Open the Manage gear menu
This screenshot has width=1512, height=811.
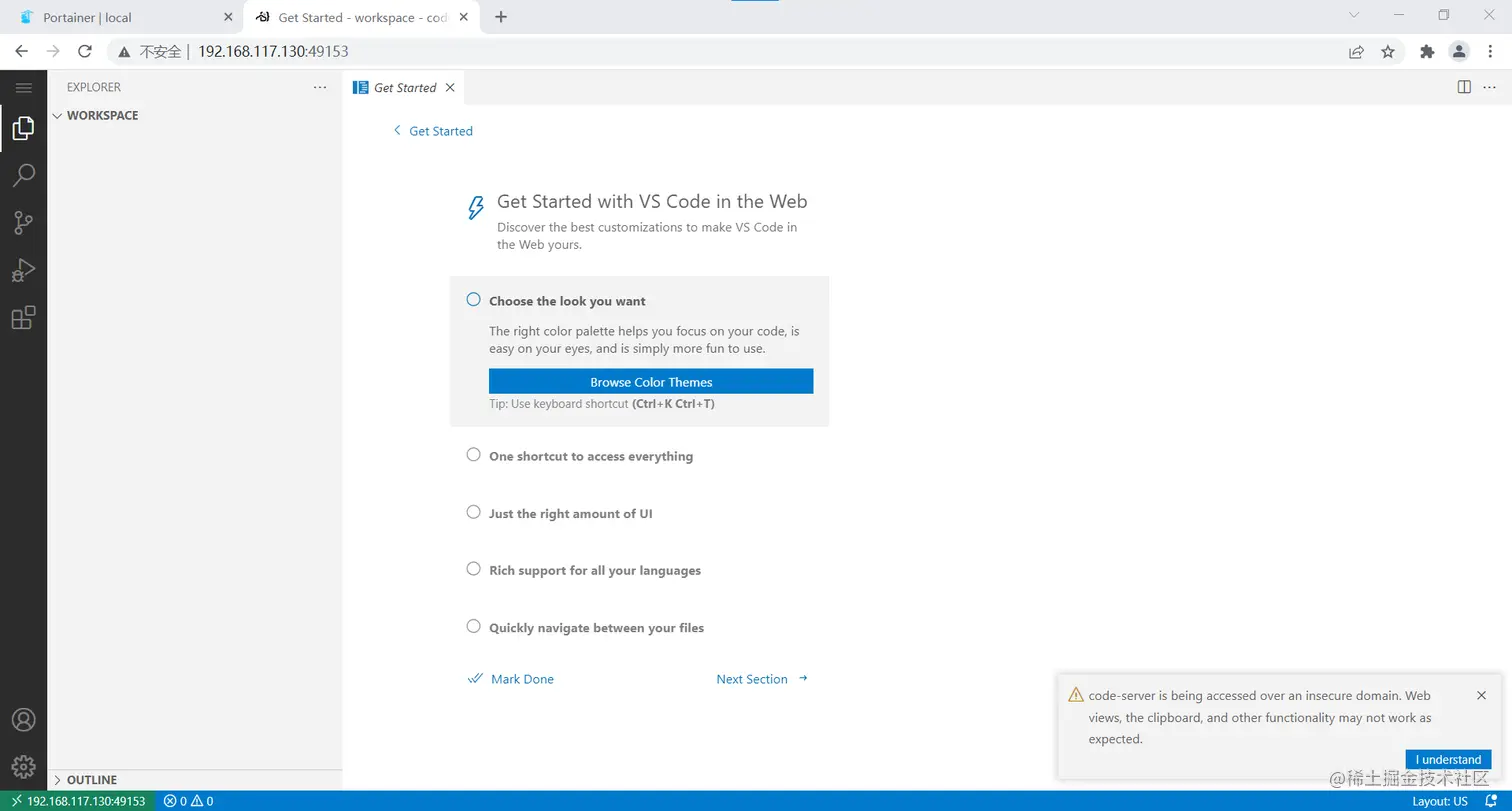[23, 766]
